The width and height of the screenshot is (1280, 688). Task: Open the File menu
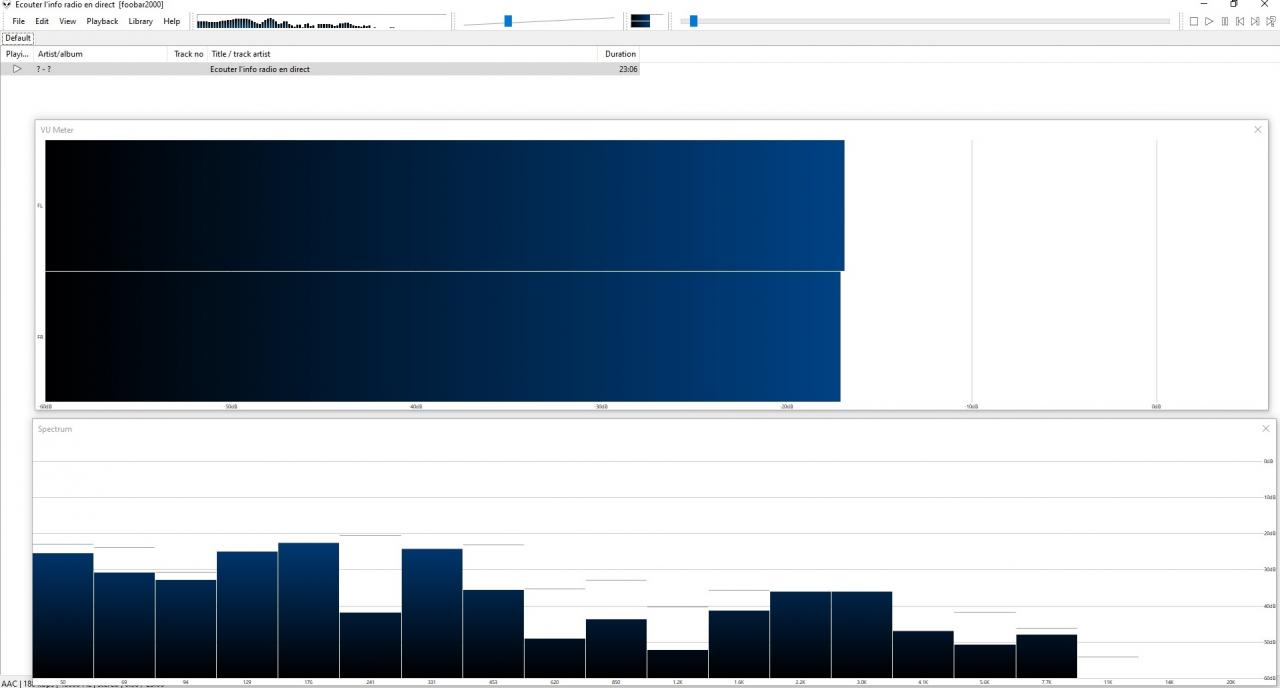(19, 21)
